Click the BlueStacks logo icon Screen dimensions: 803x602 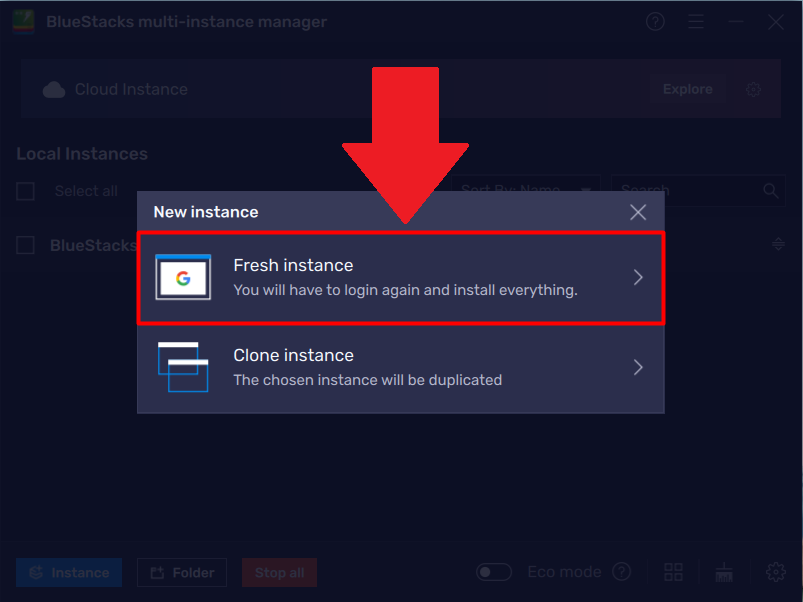(x=23, y=22)
